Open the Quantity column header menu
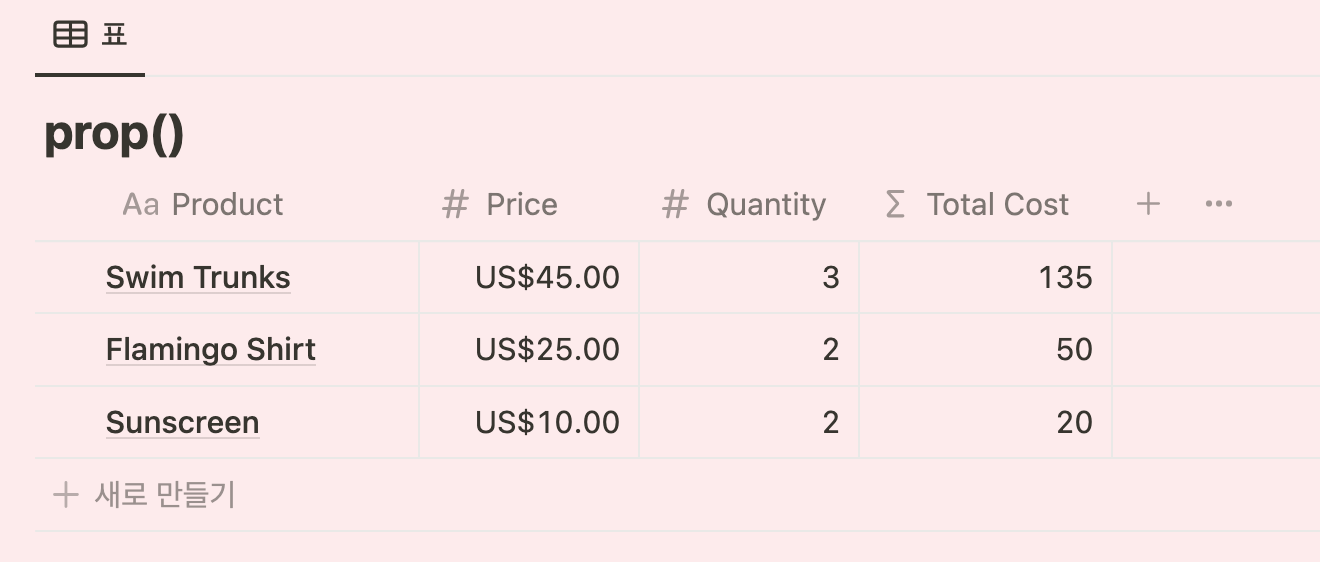This screenshot has height=562, width=1320. pyautogui.click(x=749, y=205)
